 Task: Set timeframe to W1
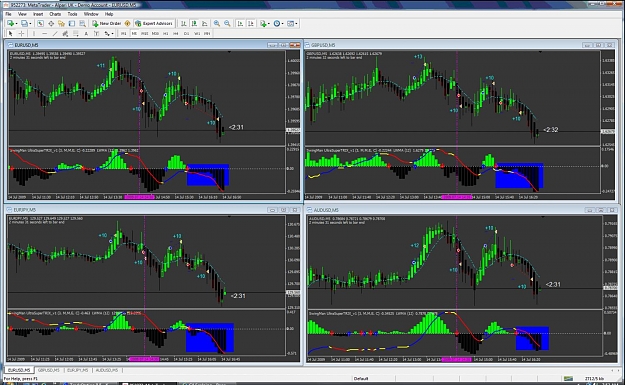pos(197,33)
